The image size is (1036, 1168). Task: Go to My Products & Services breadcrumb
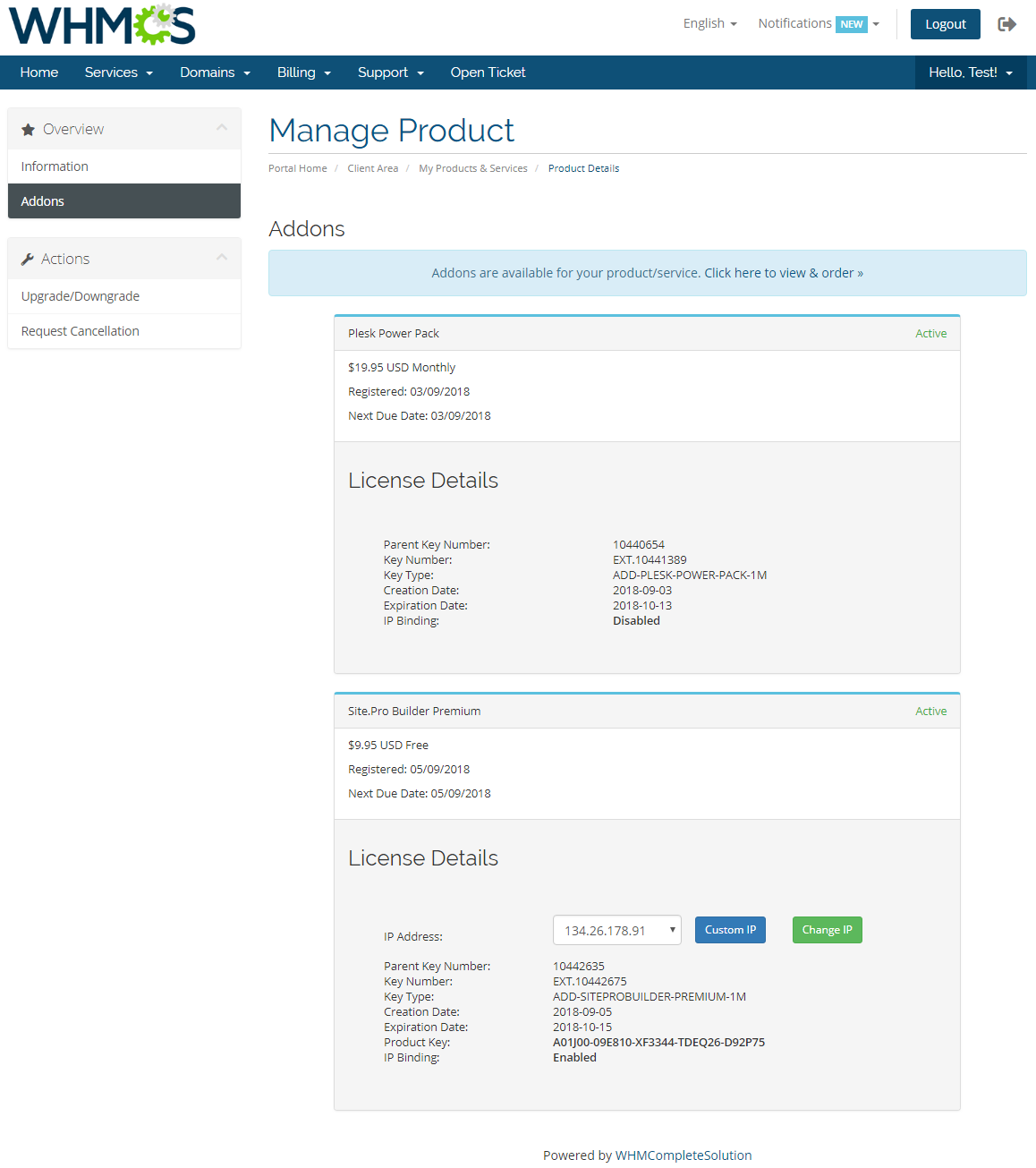(472, 168)
